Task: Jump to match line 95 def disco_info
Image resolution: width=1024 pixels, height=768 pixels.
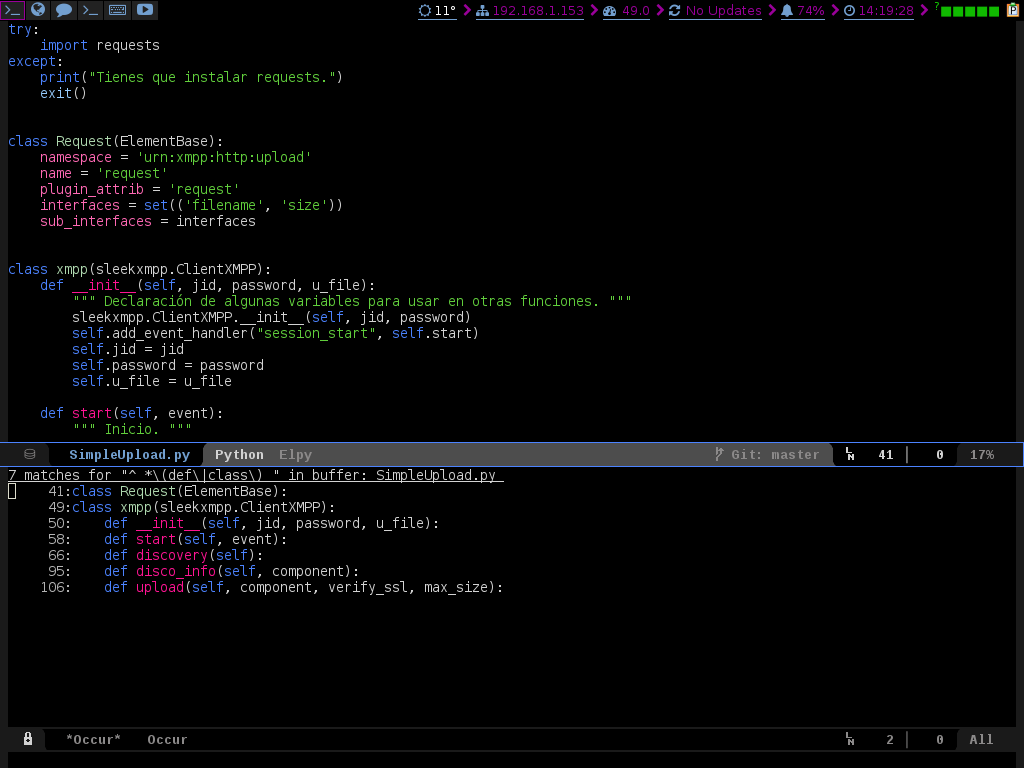Action: pos(203,571)
